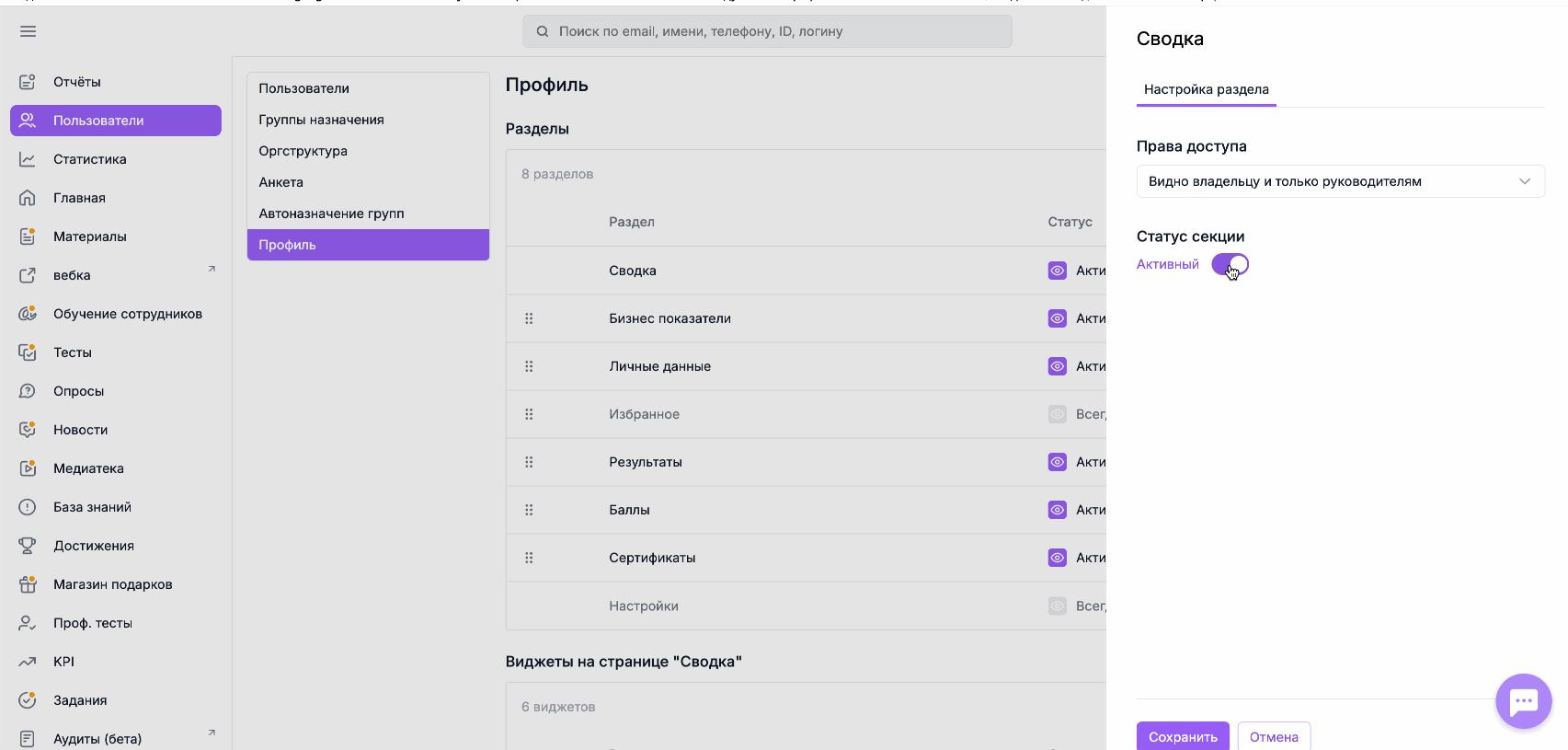Select the Настройка раздела tab
Viewport: 1568px width, 750px height.
click(x=1207, y=89)
